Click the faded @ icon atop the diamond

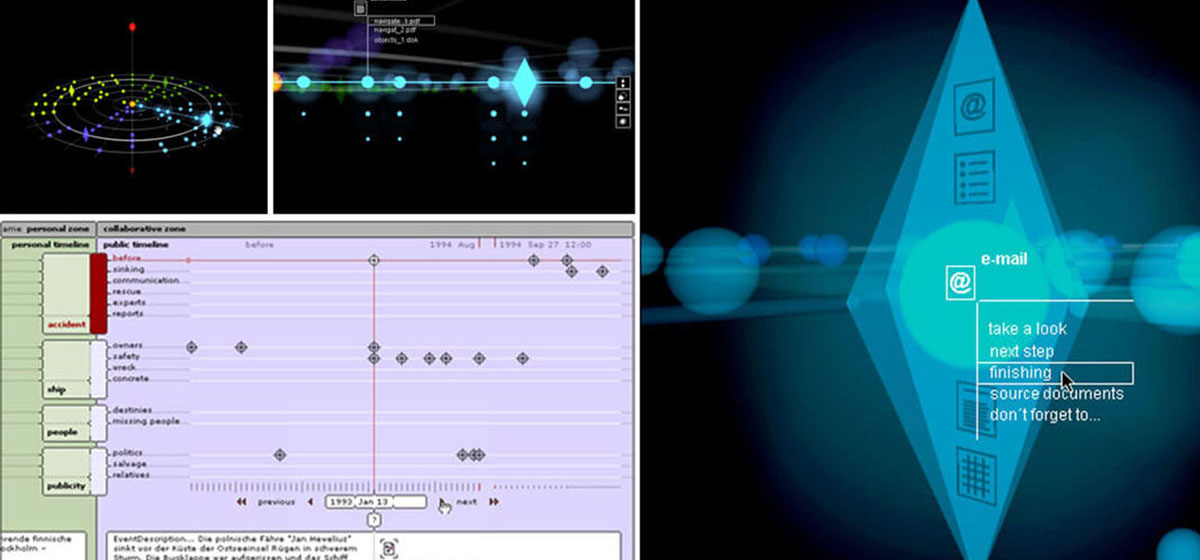pos(973,104)
